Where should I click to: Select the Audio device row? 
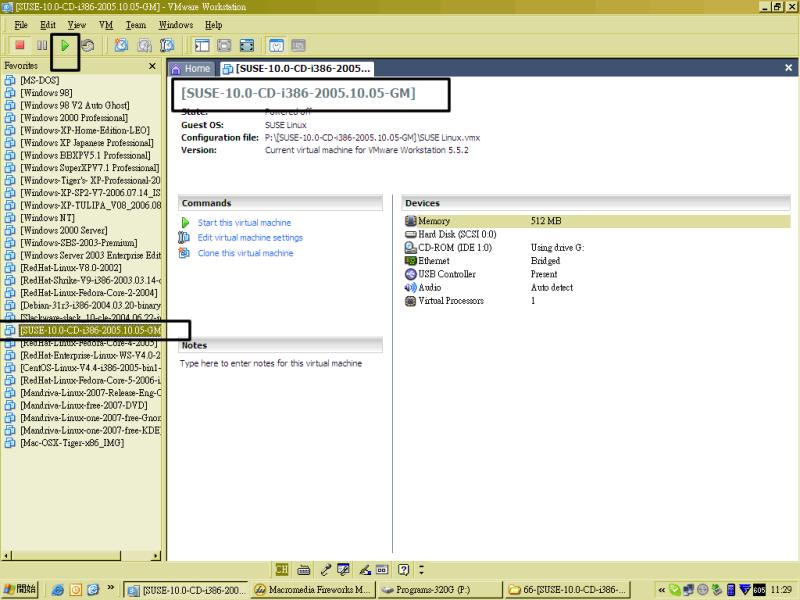596,287
